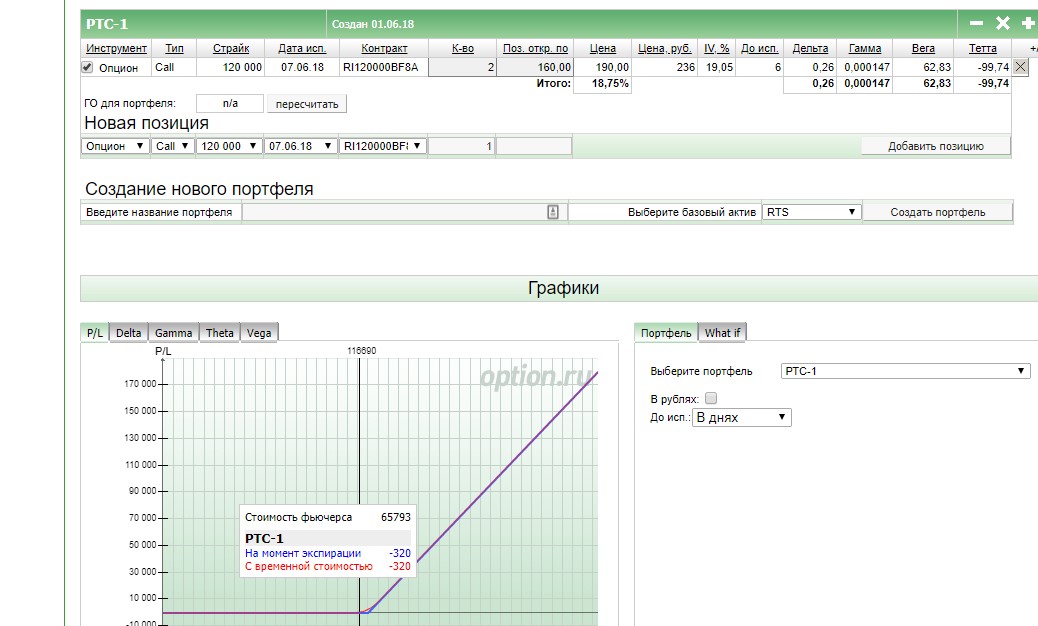Click the Итого 18,75% total cell

(x=602, y=83)
